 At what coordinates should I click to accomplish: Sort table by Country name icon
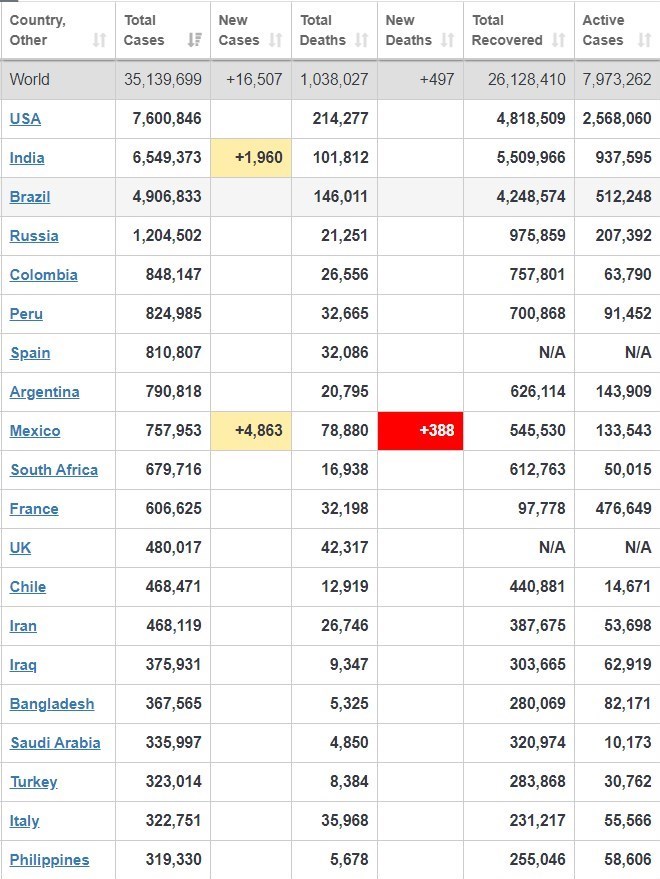[99, 40]
